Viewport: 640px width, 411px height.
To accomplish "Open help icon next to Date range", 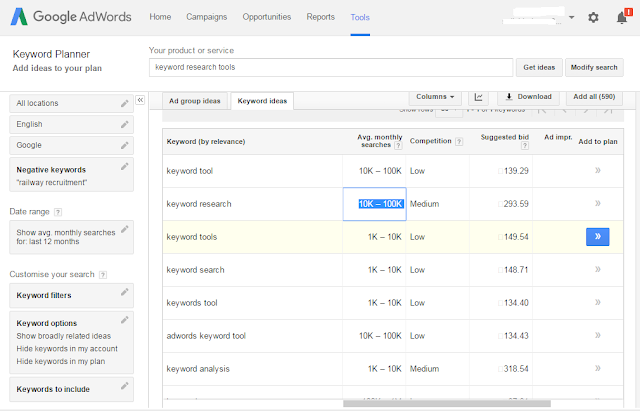I will pyautogui.click(x=58, y=212).
